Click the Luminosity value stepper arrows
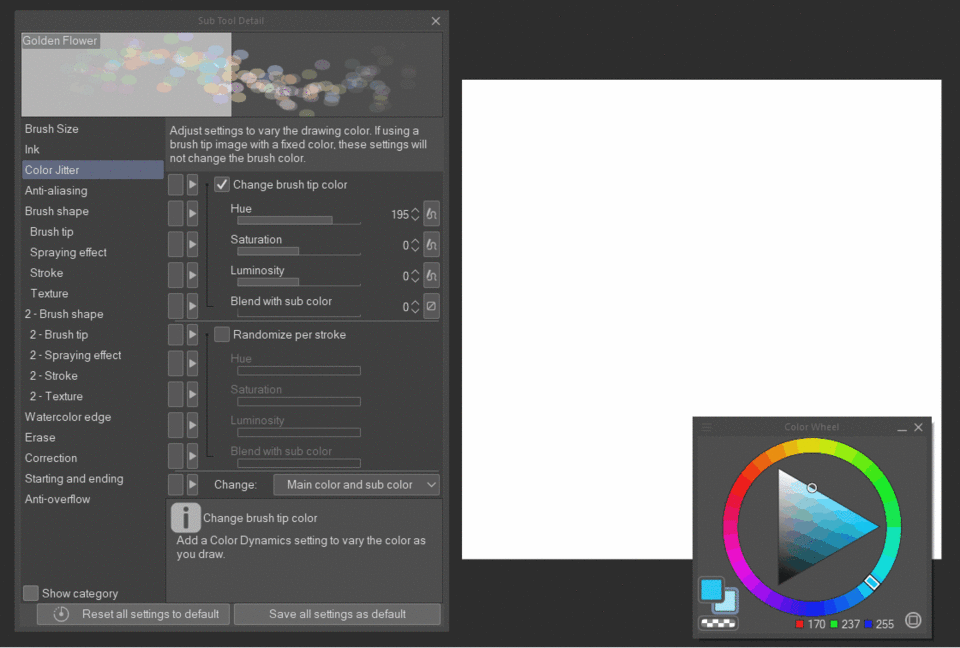Viewport: 960px width, 648px height. coord(415,276)
